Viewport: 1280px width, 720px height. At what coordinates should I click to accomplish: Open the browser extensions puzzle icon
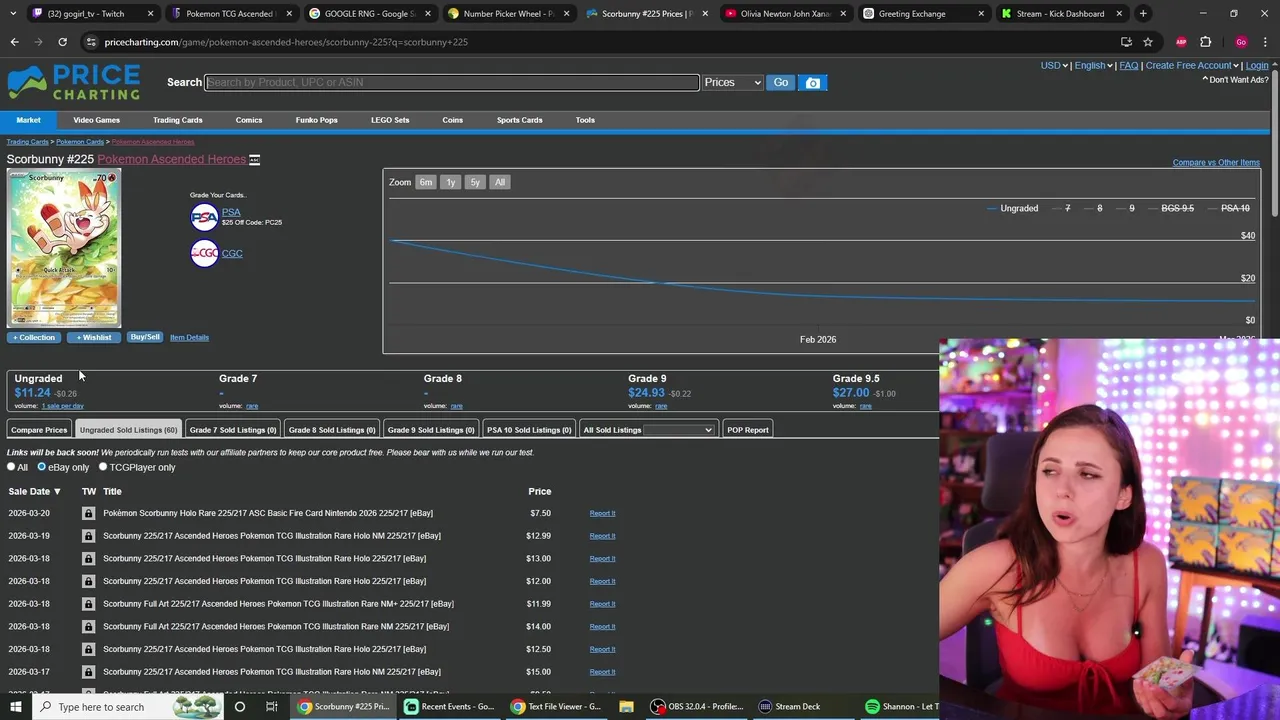point(1205,42)
